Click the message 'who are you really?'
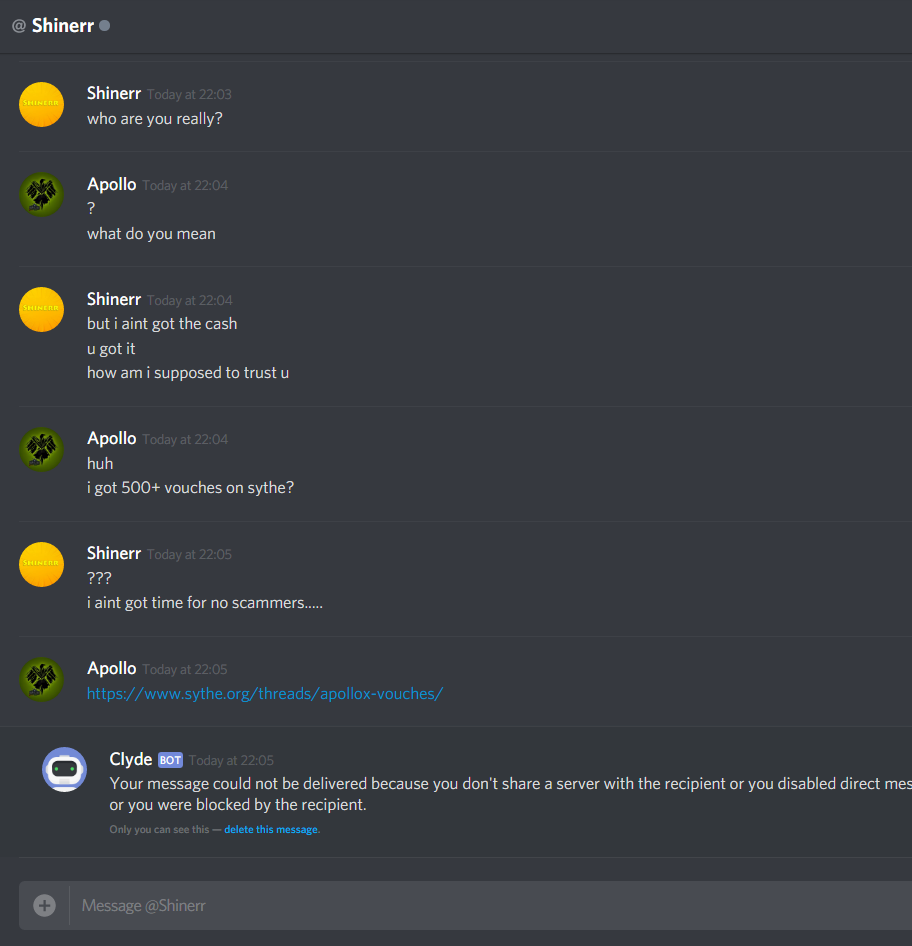912x946 pixels. 154,119
